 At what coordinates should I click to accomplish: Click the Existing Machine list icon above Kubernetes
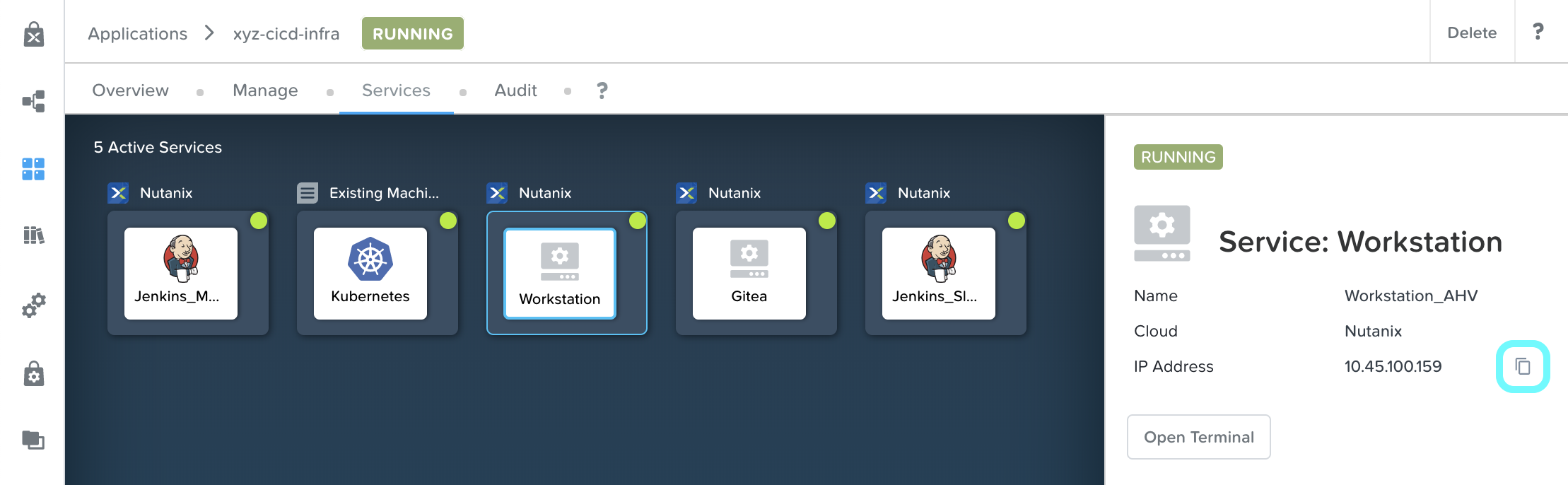[308, 193]
